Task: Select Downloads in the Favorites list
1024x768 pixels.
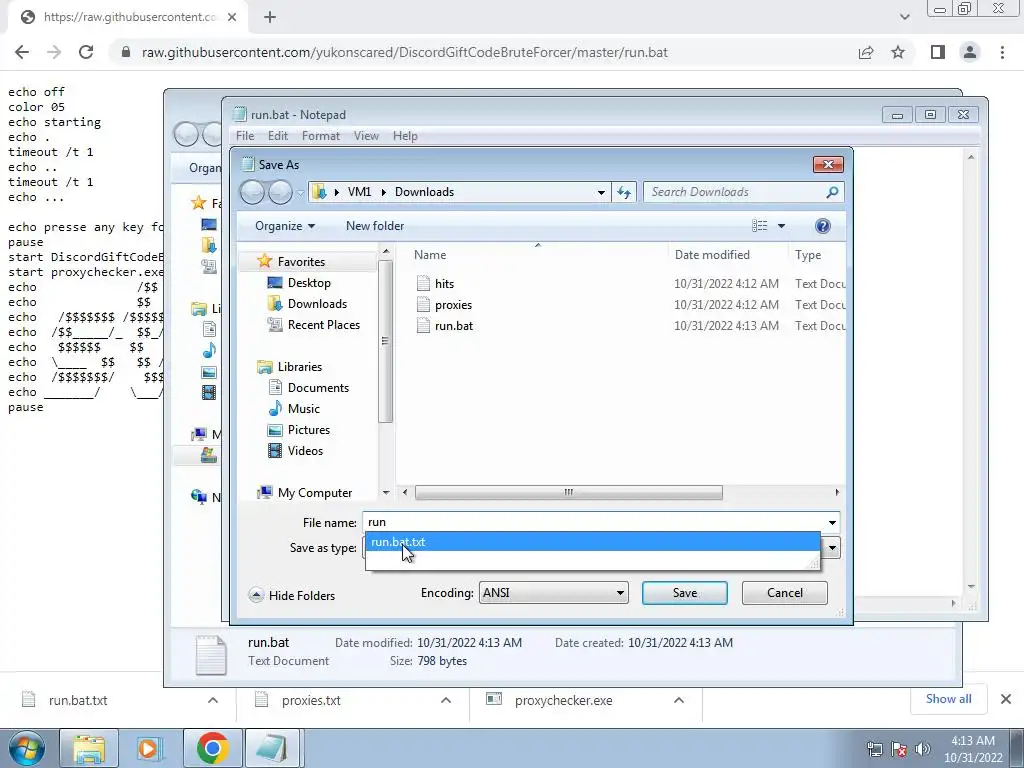Action: click(x=317, y=304)
